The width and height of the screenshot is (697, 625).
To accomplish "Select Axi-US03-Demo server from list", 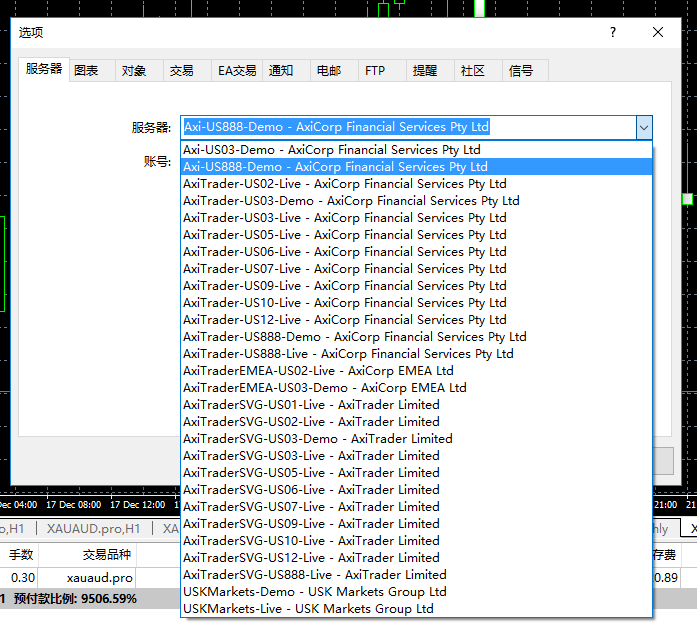I will pos(332,150).
